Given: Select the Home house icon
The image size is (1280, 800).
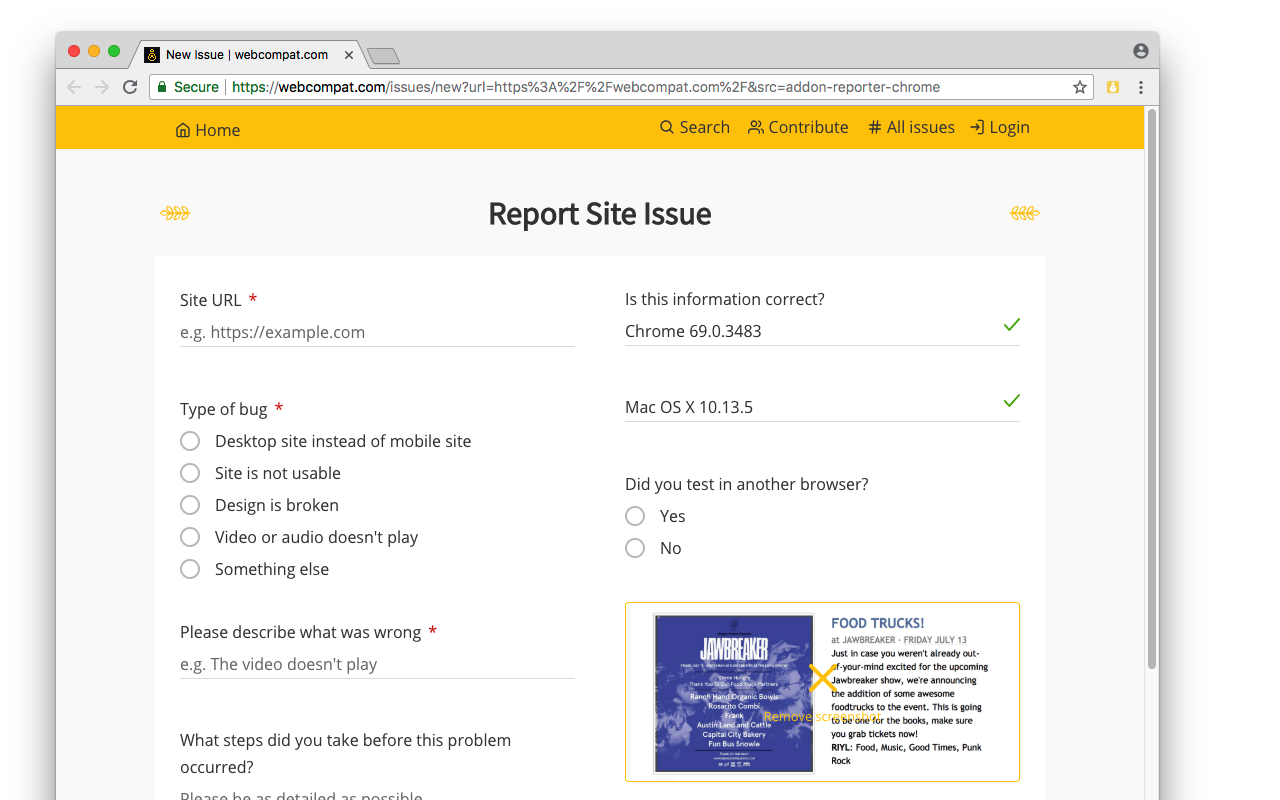Looking at the screenshot, I should point(182,129).
